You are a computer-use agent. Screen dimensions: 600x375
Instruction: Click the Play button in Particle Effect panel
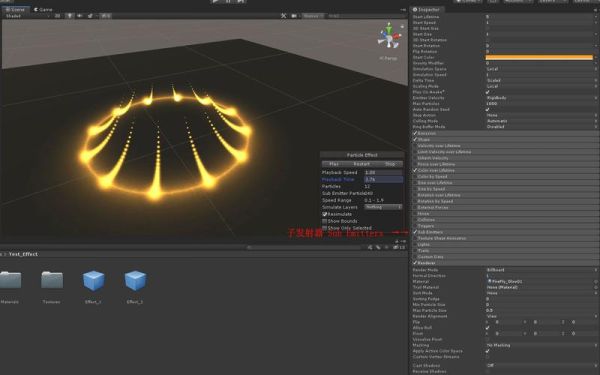pos(334,164)
